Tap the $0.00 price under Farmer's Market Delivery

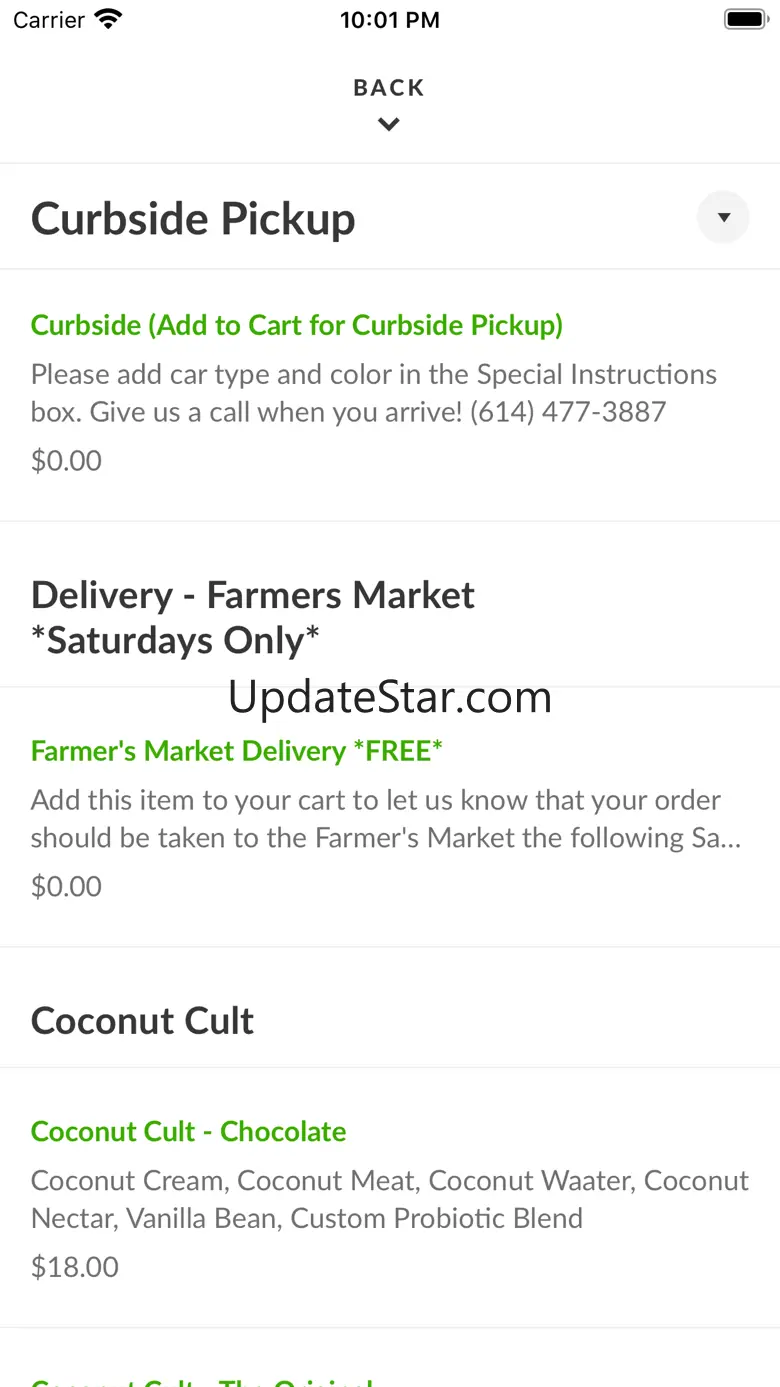66,887
